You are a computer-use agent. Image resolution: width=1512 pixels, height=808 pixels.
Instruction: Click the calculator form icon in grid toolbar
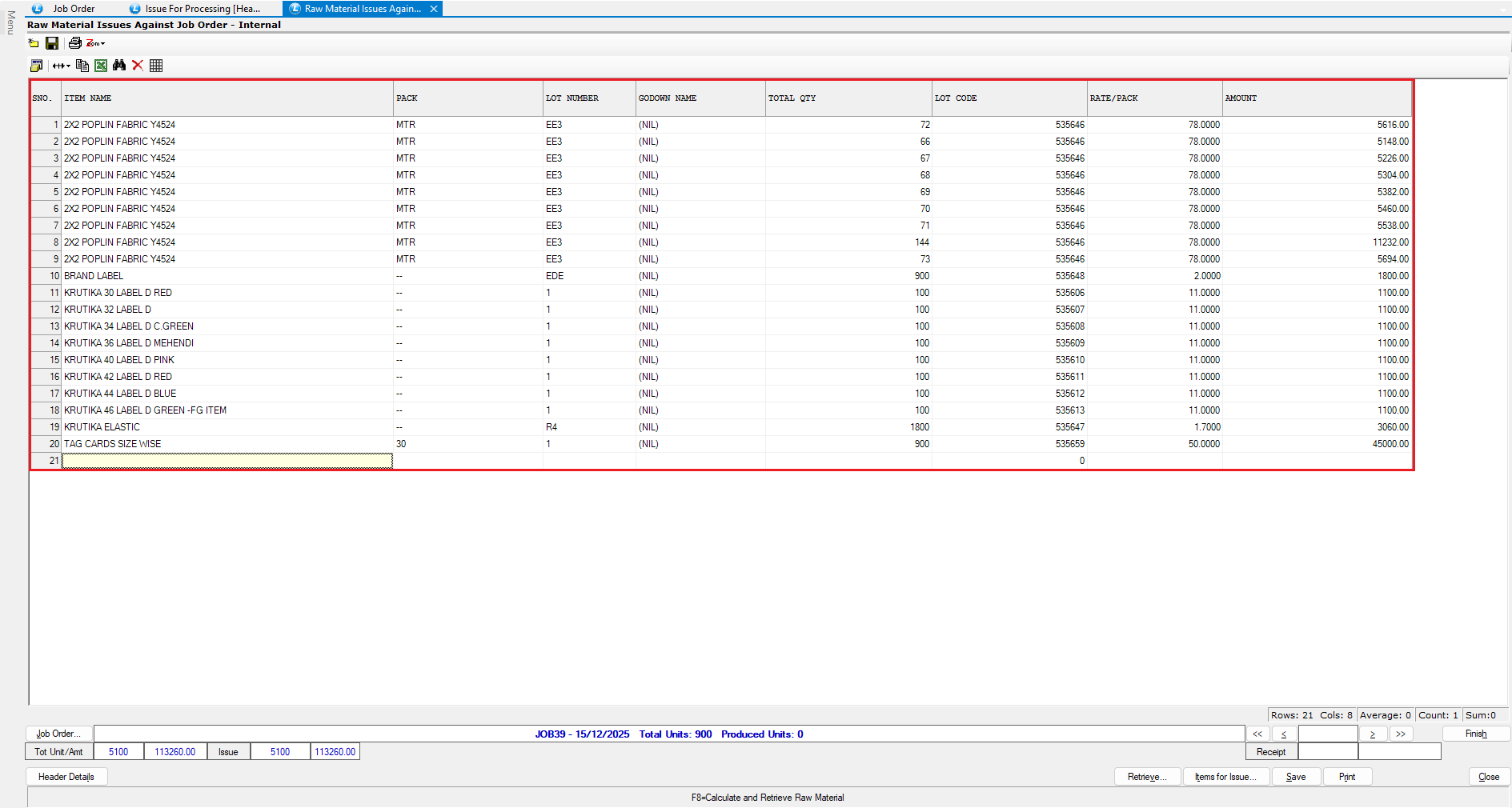click(x=36, y=66)
